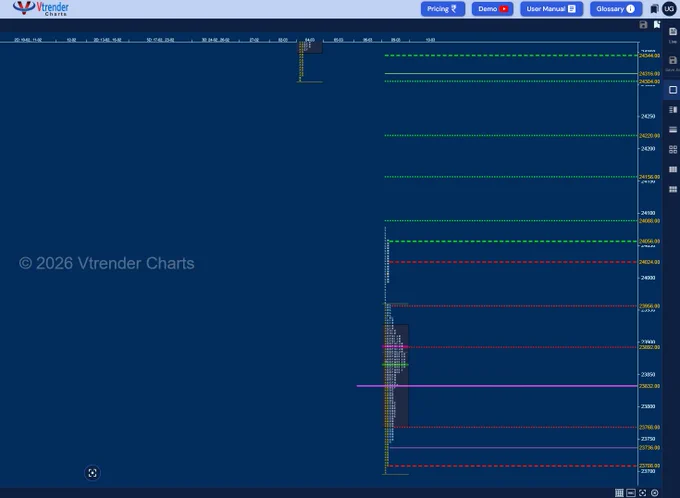
Task: Click the bookmarks icon beside Glossary
Action: 654,9
